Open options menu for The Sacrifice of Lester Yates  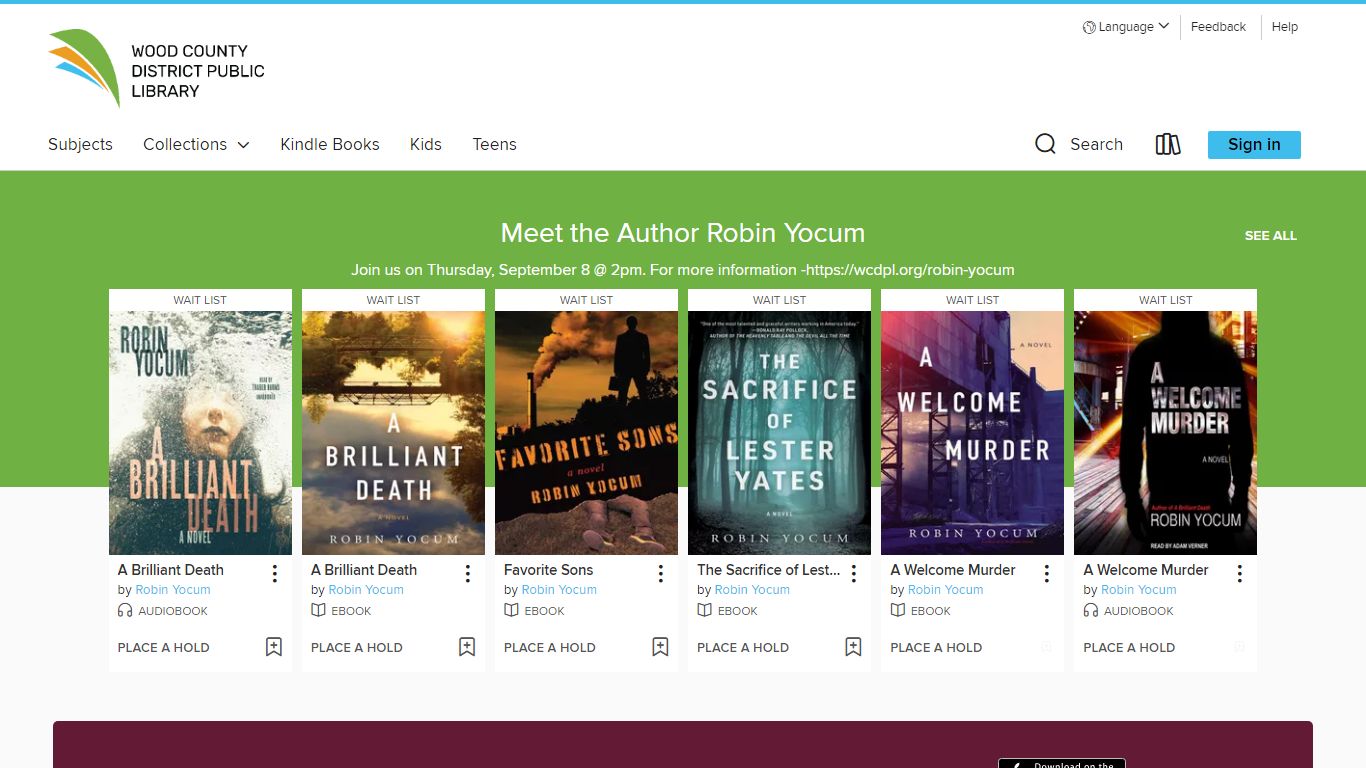(x=853, y=573)
